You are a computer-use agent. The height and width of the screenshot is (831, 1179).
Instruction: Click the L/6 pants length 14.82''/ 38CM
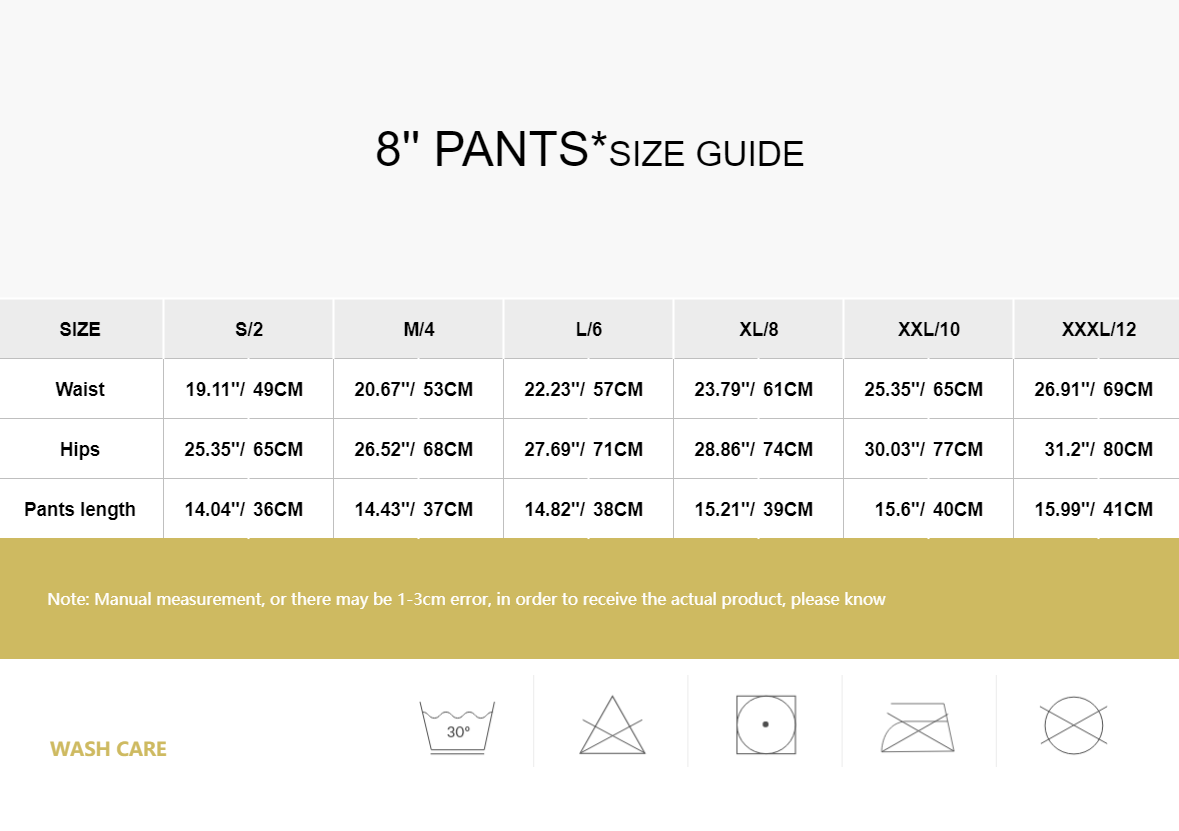tap(584, 509)
